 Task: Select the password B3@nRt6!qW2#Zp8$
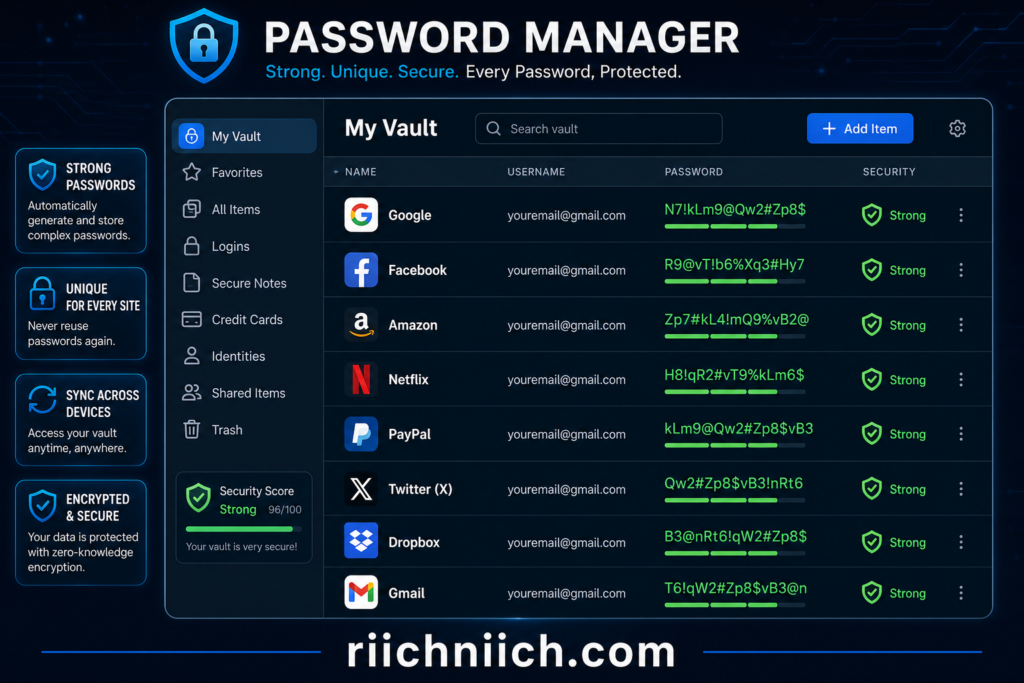pos(735,536)
